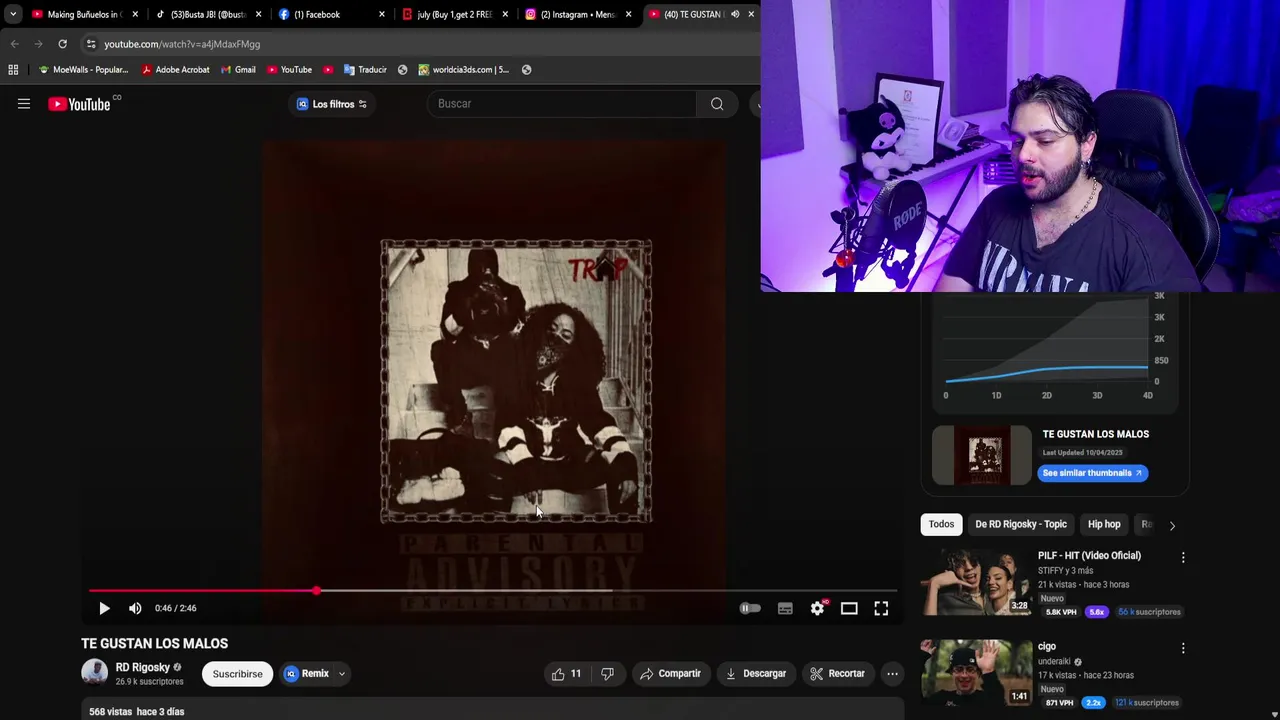Click See similar thumbnails link
Viewport: 1280px width, 720px height.
coord(1092,473)
